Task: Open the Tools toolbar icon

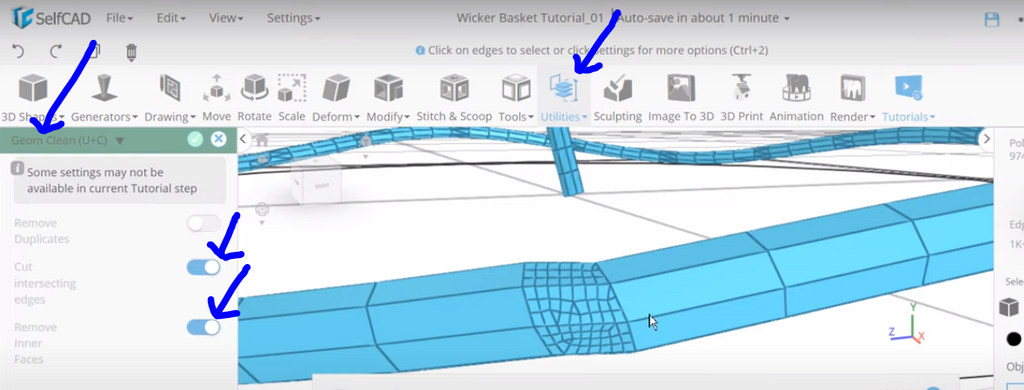Action: 515,98
